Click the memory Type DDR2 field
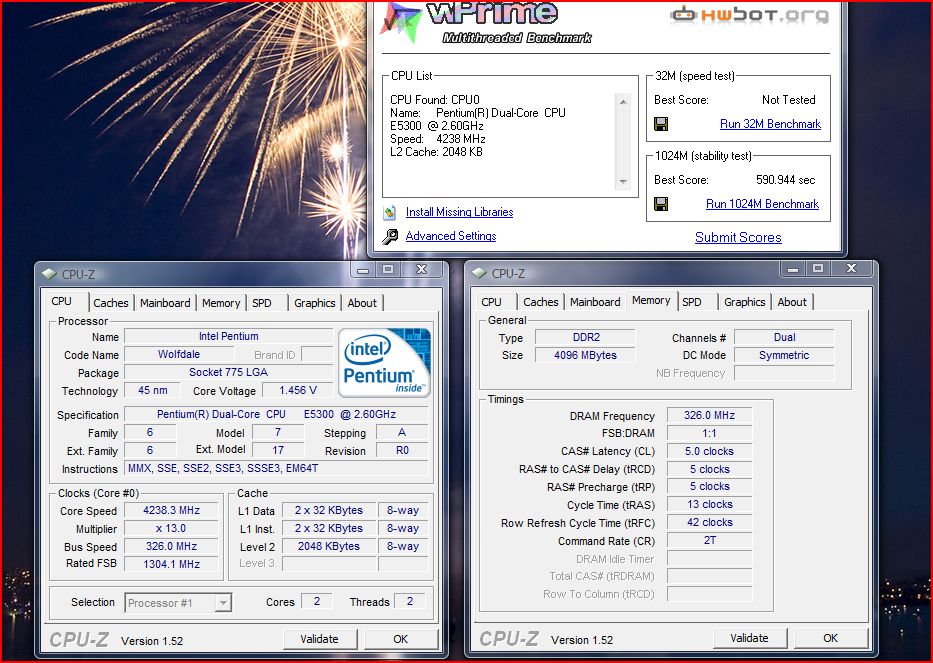The image size is (933, 663). pyautogui.click(x=586, y=337)
